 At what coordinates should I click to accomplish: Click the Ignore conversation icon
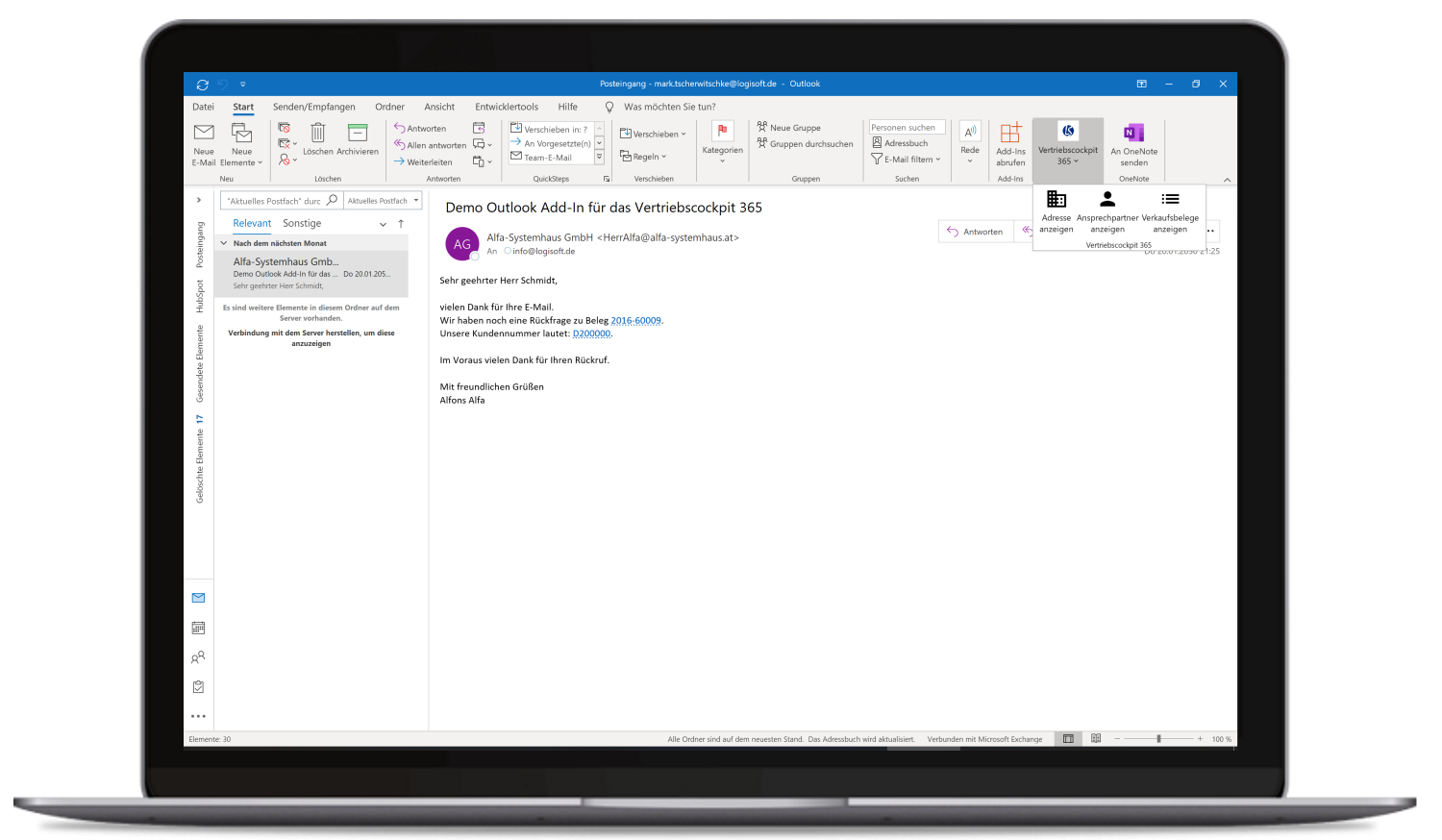coord(285,127)
